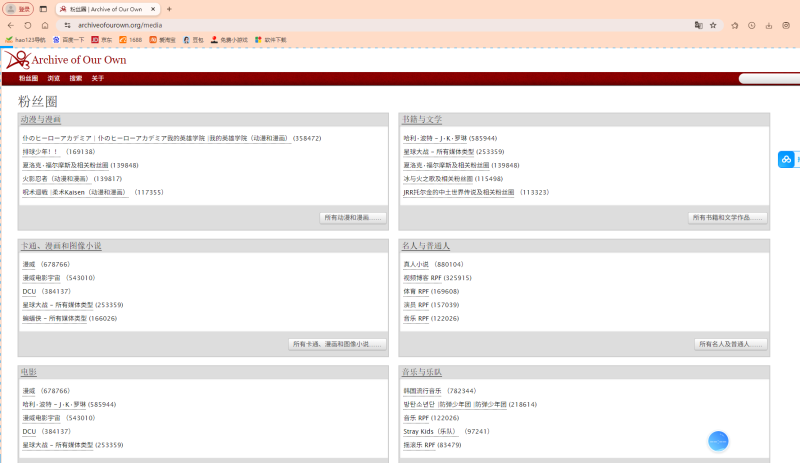Open the tab overview panel icon
Image resolution: width=800 pixels, height=463 pixels.
click(43, 9)
